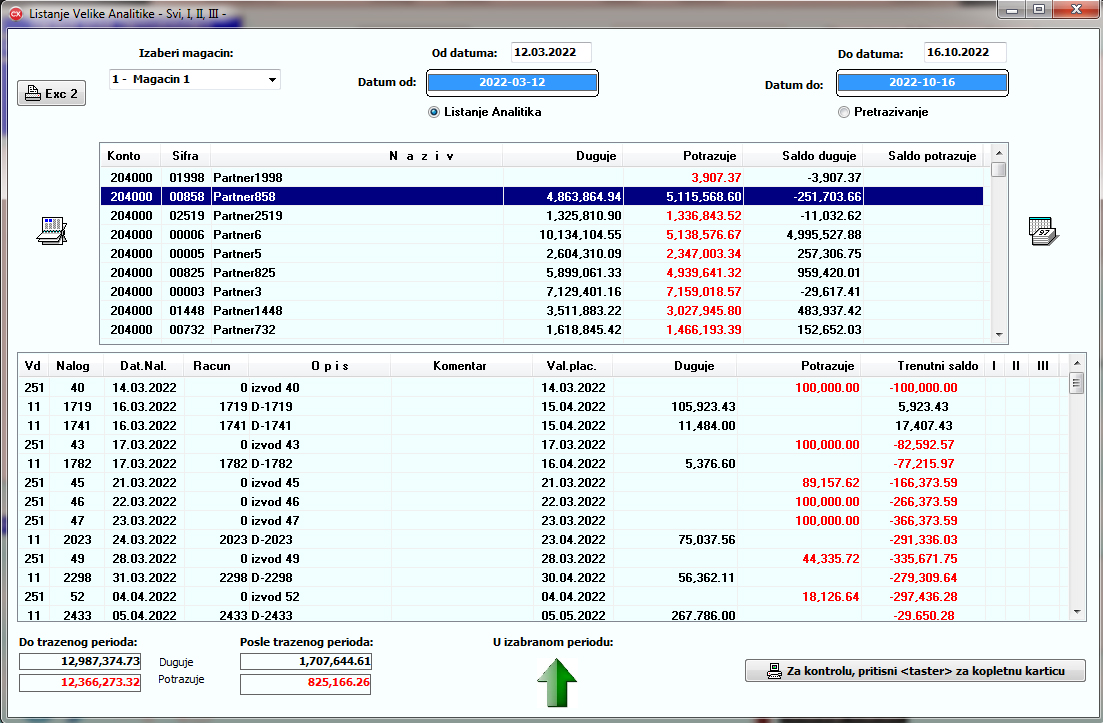Select the D-1782 transaction row
Screen dimensions: 1103x723
(x=543, y=463)
